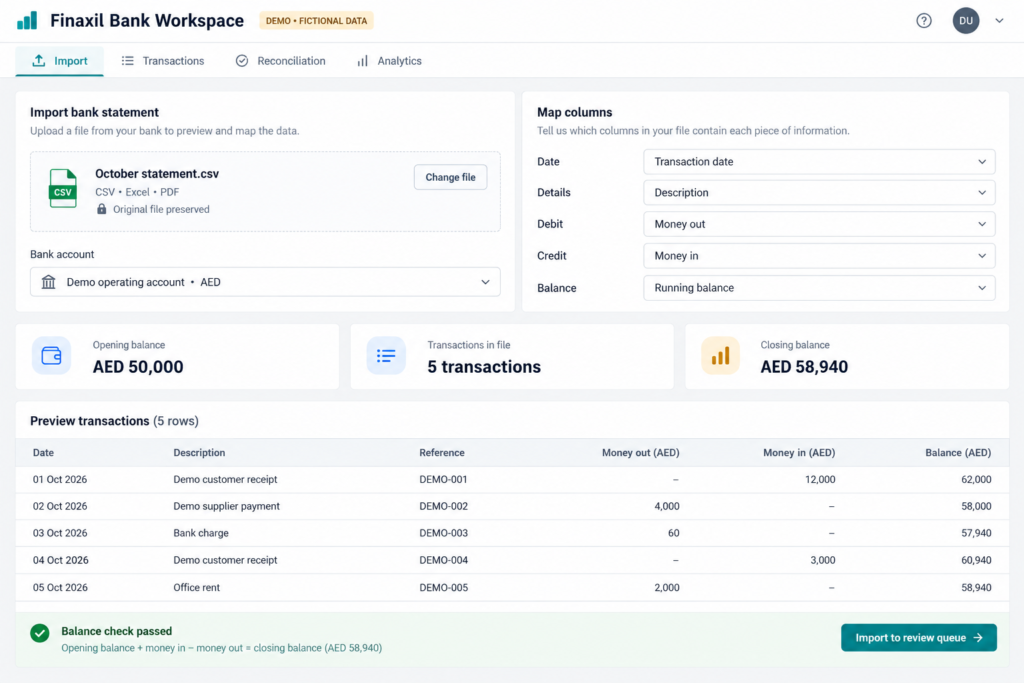Select the 04 Oct 2026 date cell

pyautogui.click(x=61, y=560)
